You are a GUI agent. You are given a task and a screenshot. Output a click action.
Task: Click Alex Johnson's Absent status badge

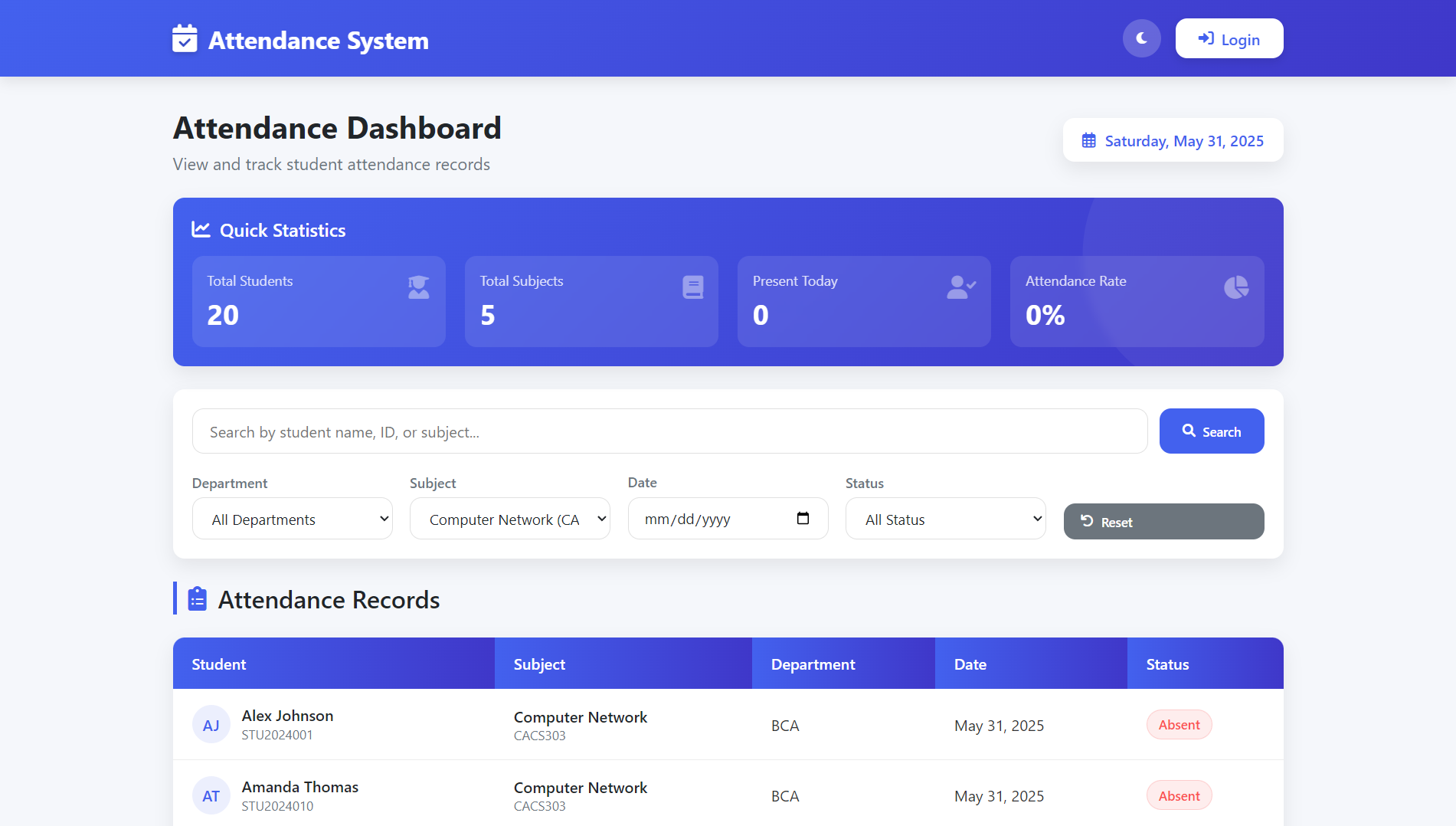(1179, 725)
